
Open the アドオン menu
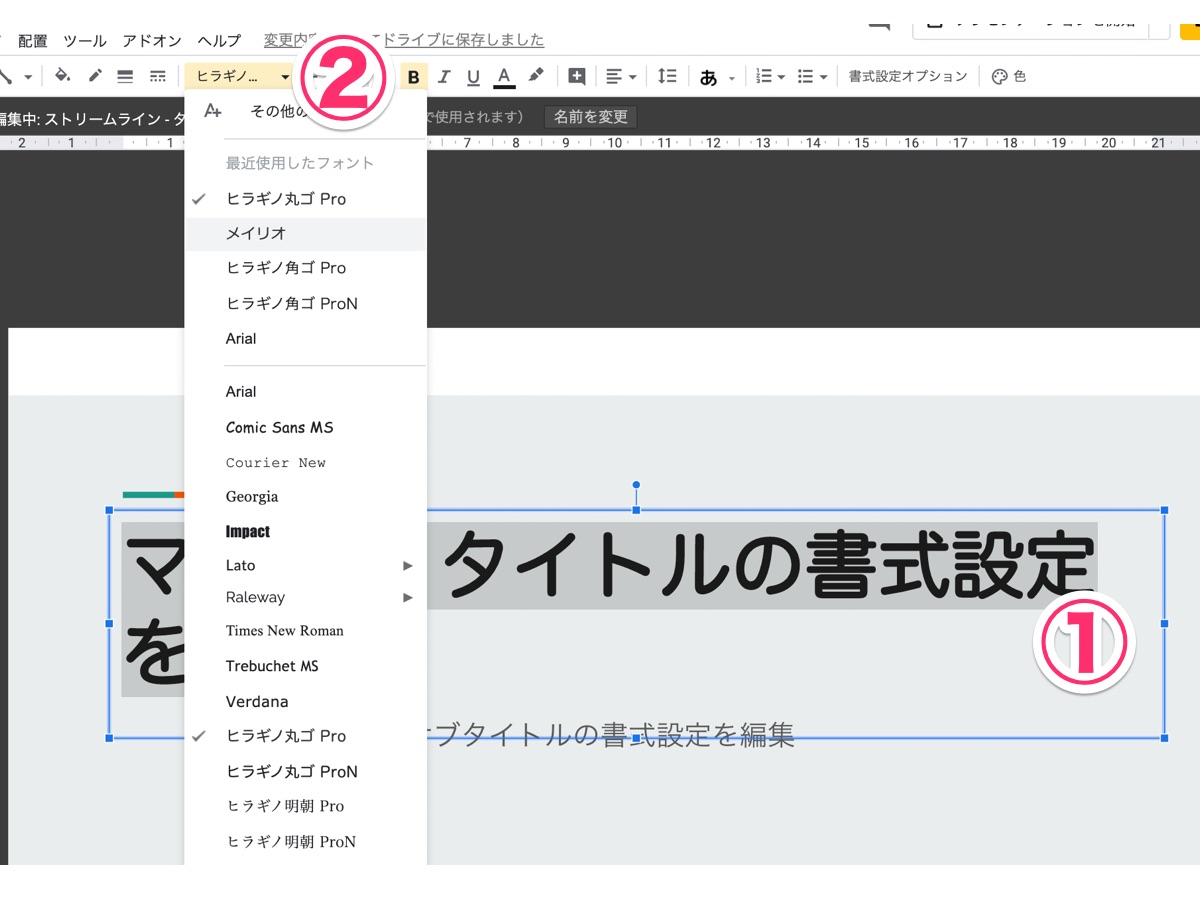pyautogui.click(x=152, y=40)
